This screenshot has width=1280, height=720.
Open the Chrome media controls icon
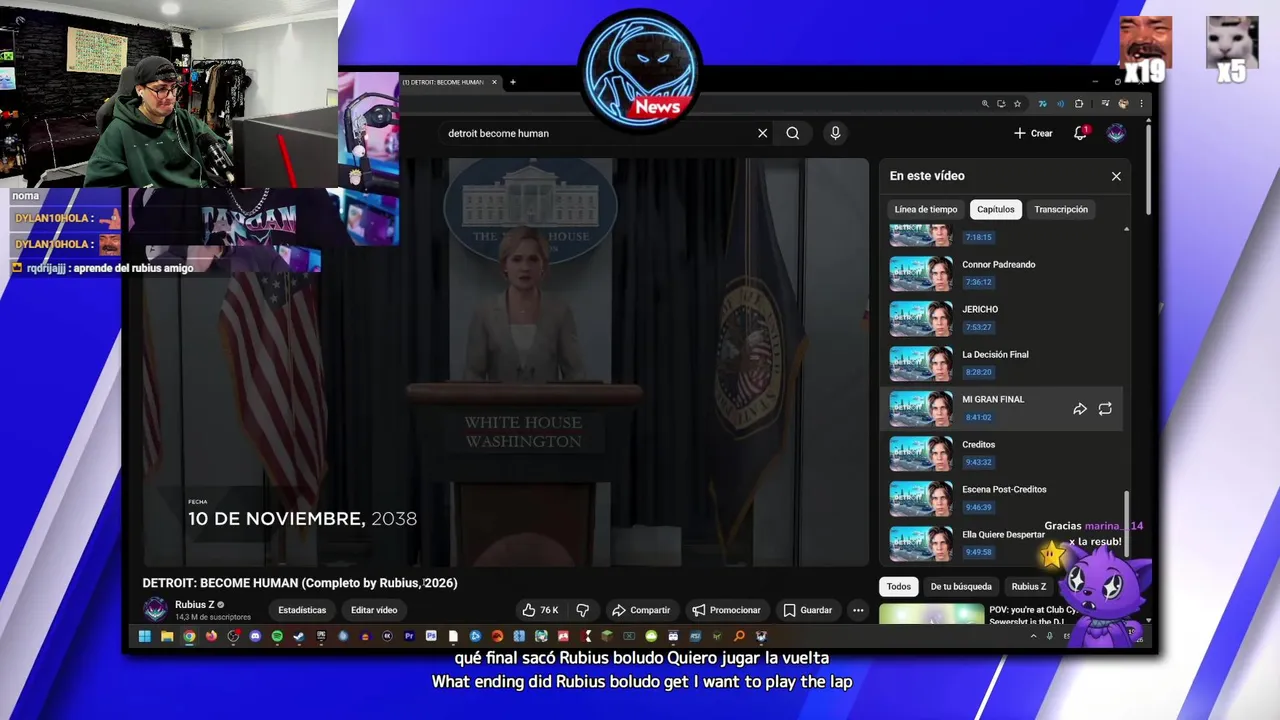(1105, 104)
